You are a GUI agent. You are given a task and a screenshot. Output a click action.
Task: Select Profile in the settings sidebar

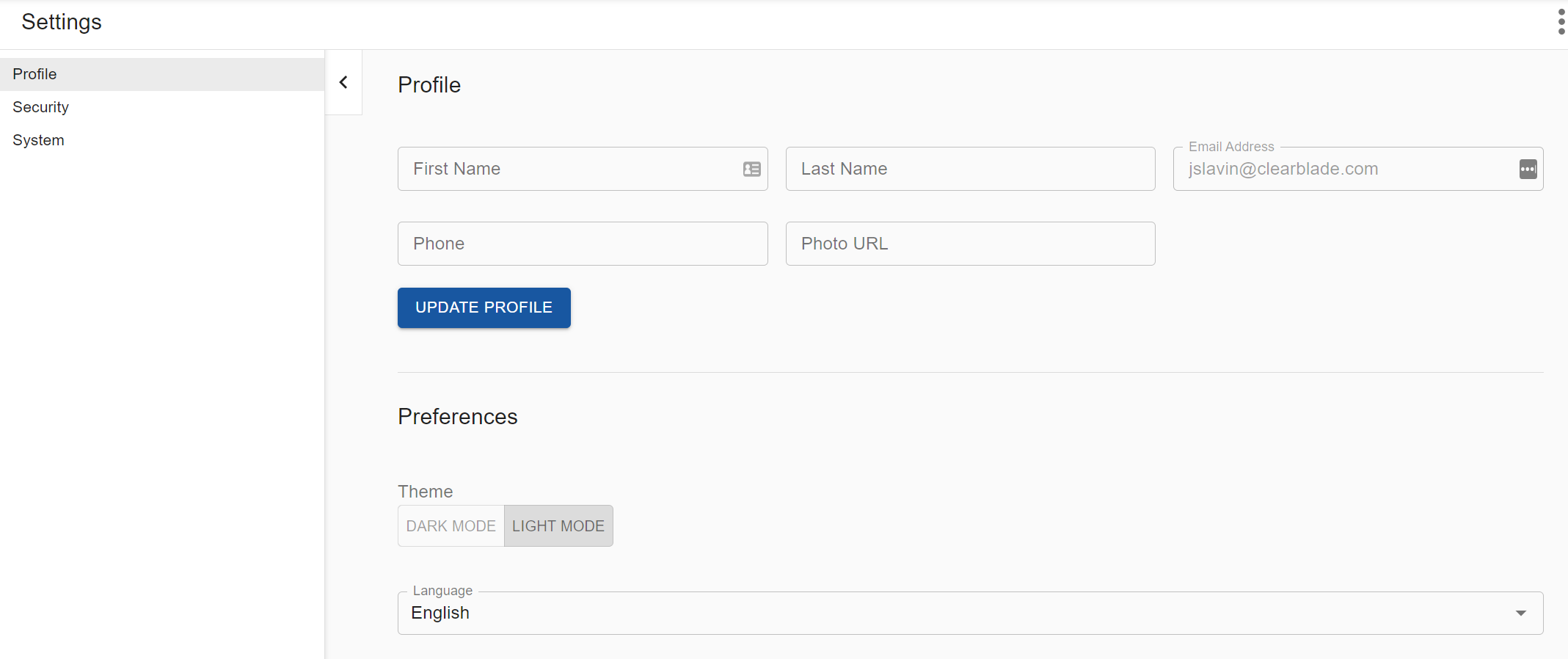tap(34, 74)
